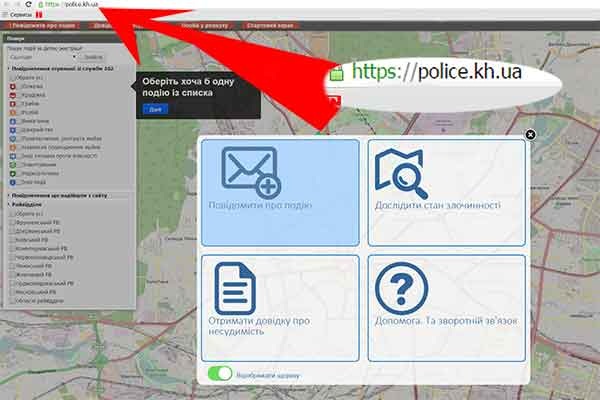The width and height of the screenshot is (600, 400).
Task: Toggle the green 'Відображати одразу' switch
Action: pos(220,374)
